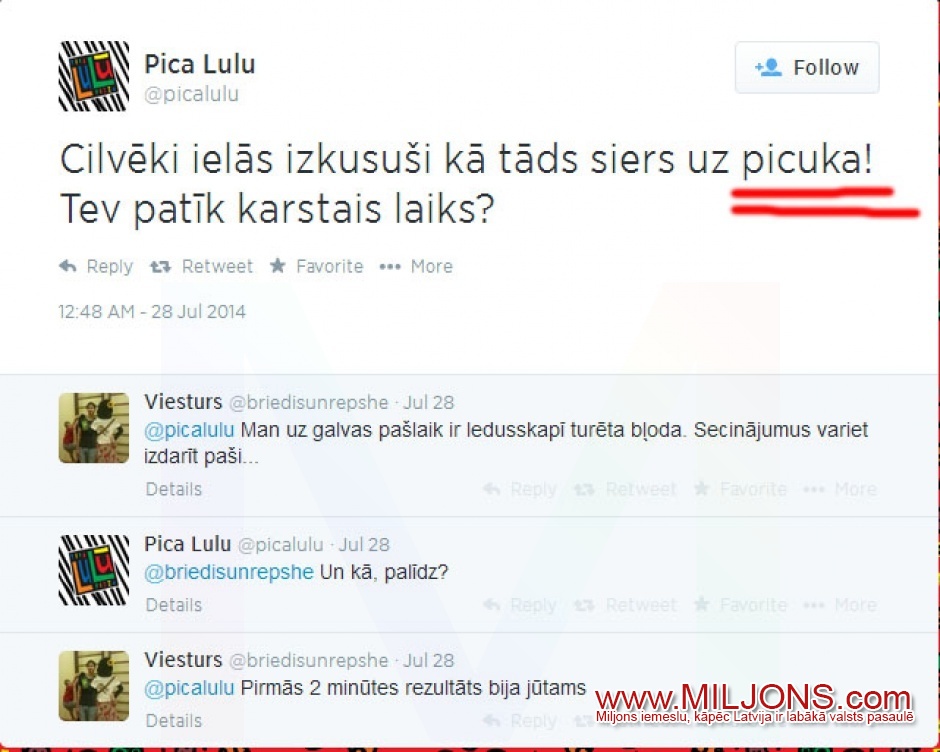Click Viesturs username in the last reply
Screen dimensions: 940x752
(x=183, y=660)
